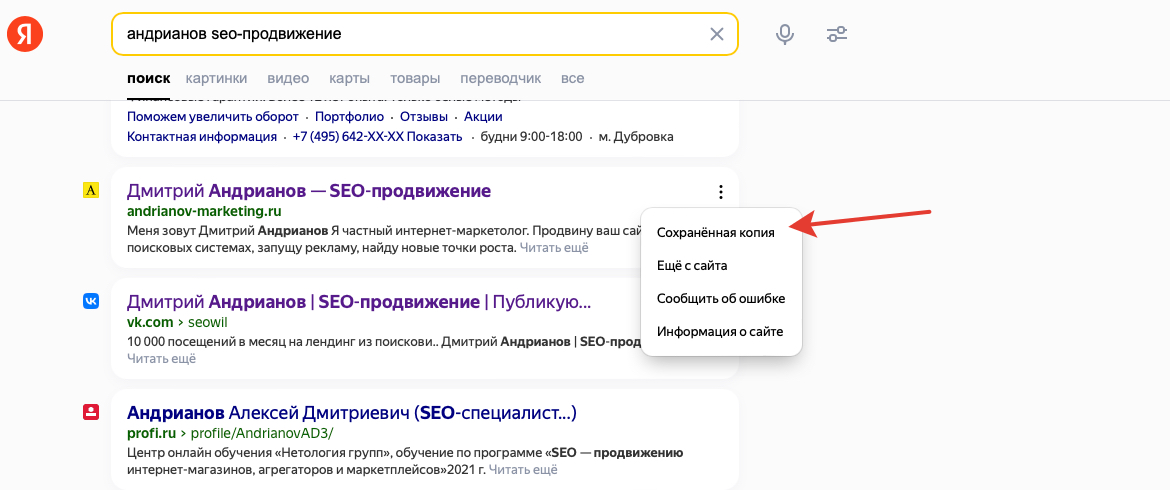
Task: Click yellow favicon of andrianov-marketing.ru
Action: pos(91,190)
